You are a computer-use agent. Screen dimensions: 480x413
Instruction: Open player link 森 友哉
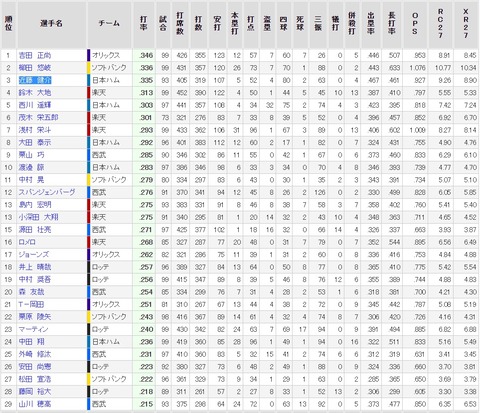(31, 292)
